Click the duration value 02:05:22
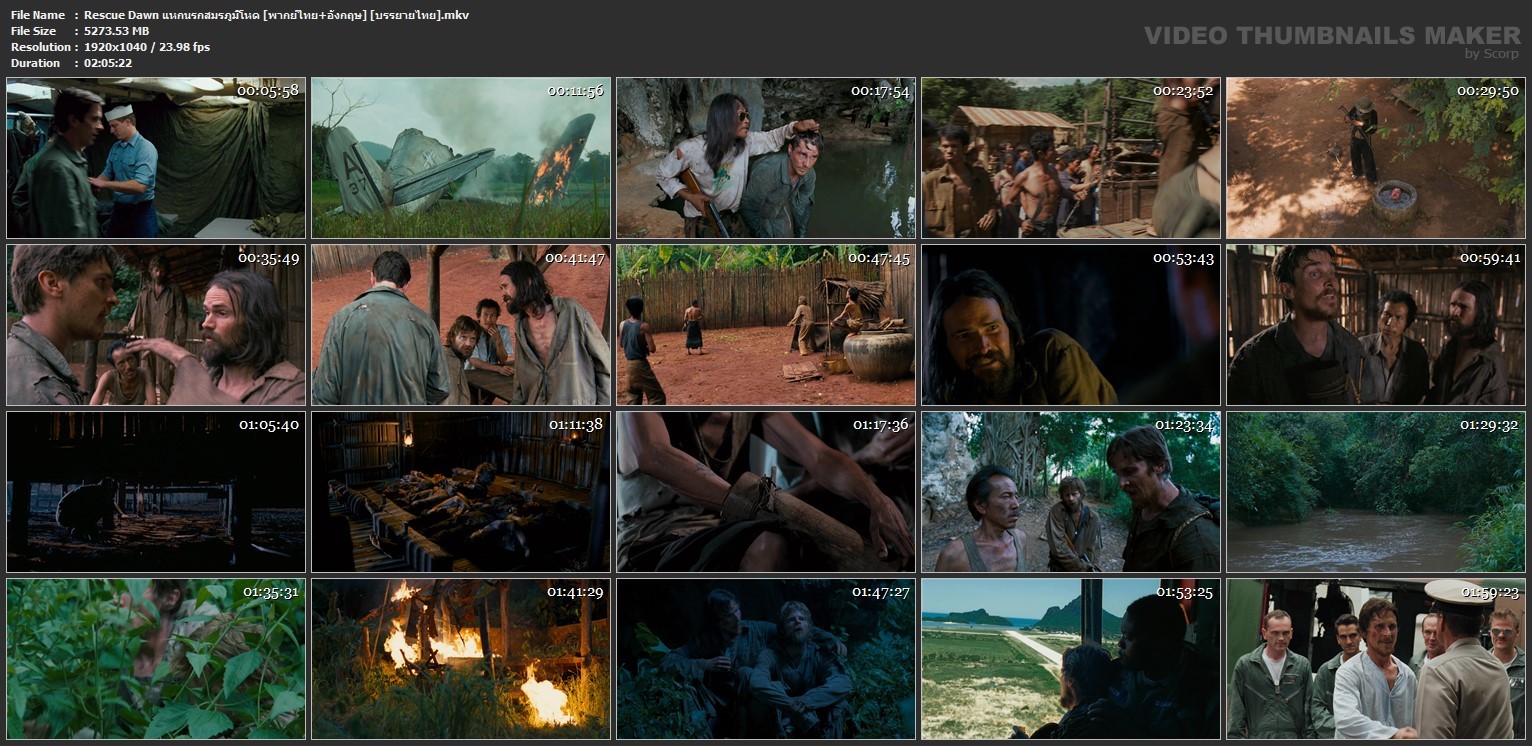Screen dimensions: 1532x746 point(108,63)
